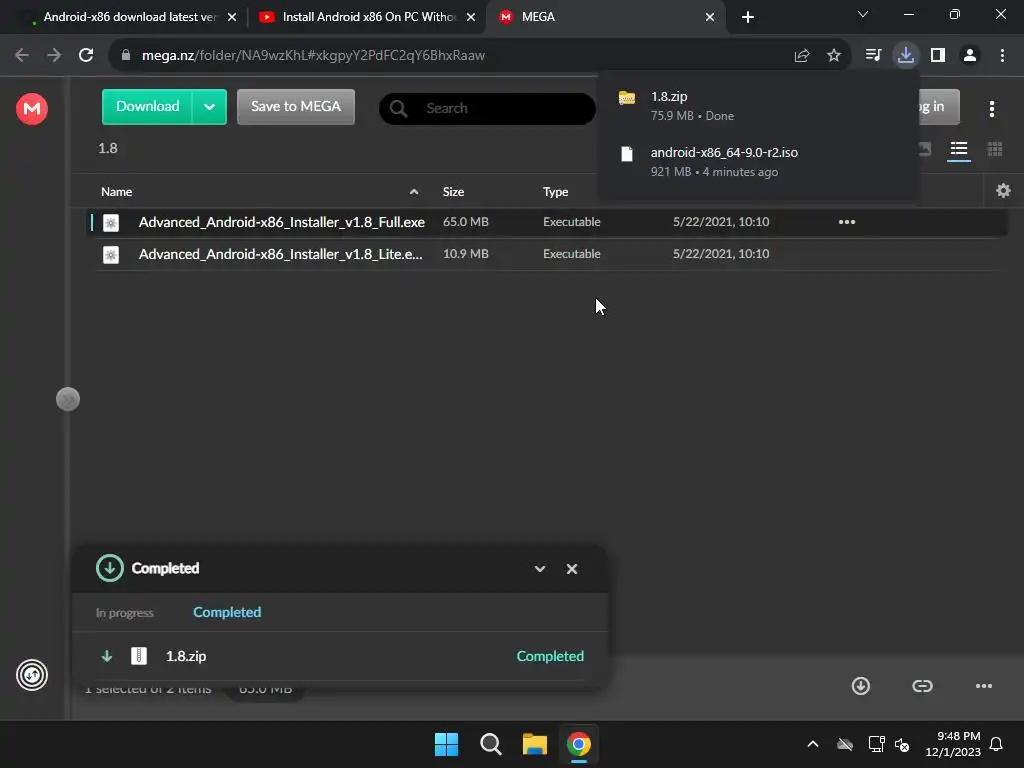The height and width of the screenshot is (768, 1024).
Task: Click the Full.exe file type icon
Action: 111,223
